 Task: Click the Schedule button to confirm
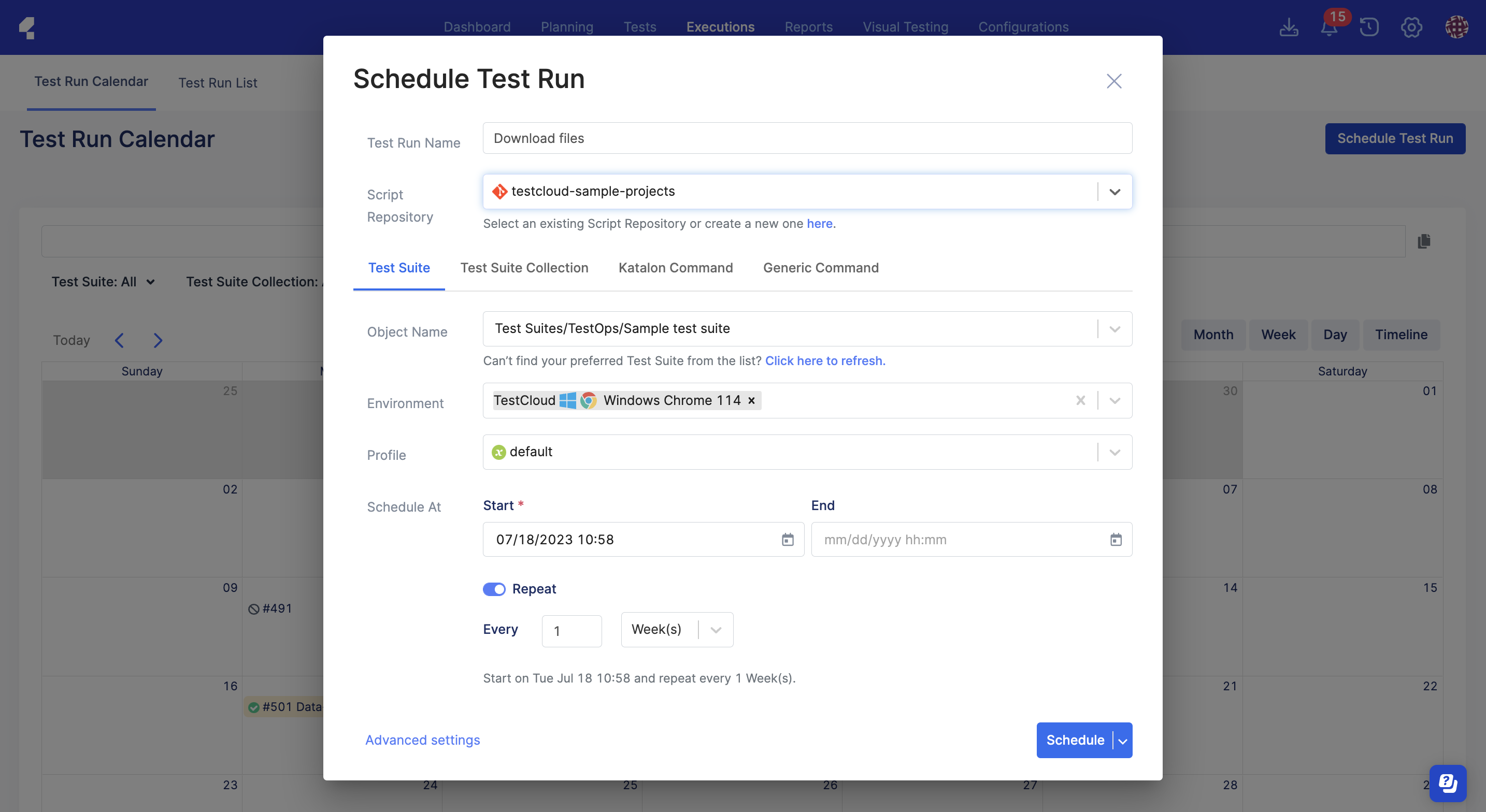pyautogui.click(x=1074, y=740)
